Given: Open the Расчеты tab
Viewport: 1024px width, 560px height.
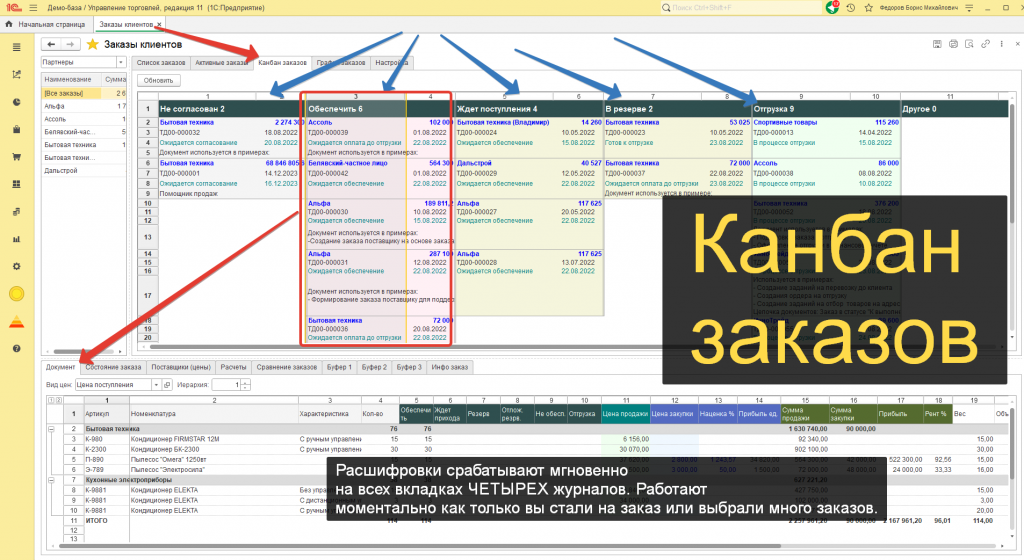Looking at the screenshot, I should (x=233, y=367).
